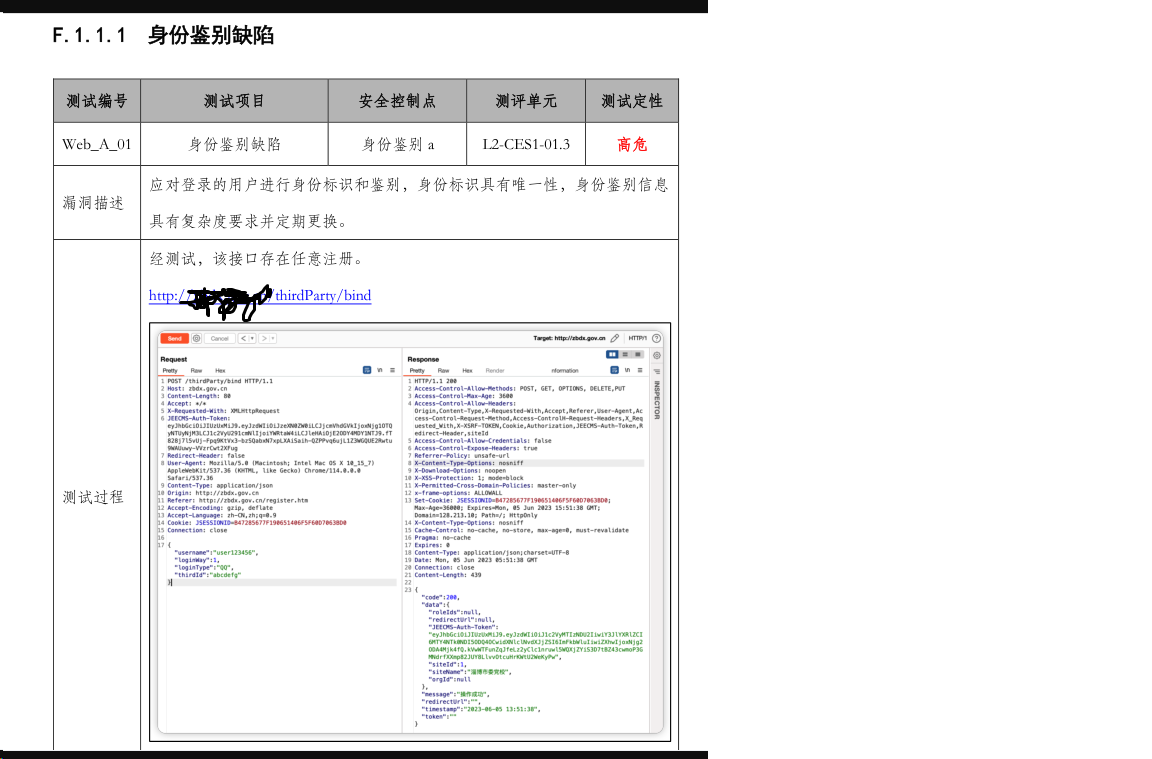This screenshot has height=759, width=1152.
Task: Toggle the Response pretty-print icon
Action: tap(614, 370)
